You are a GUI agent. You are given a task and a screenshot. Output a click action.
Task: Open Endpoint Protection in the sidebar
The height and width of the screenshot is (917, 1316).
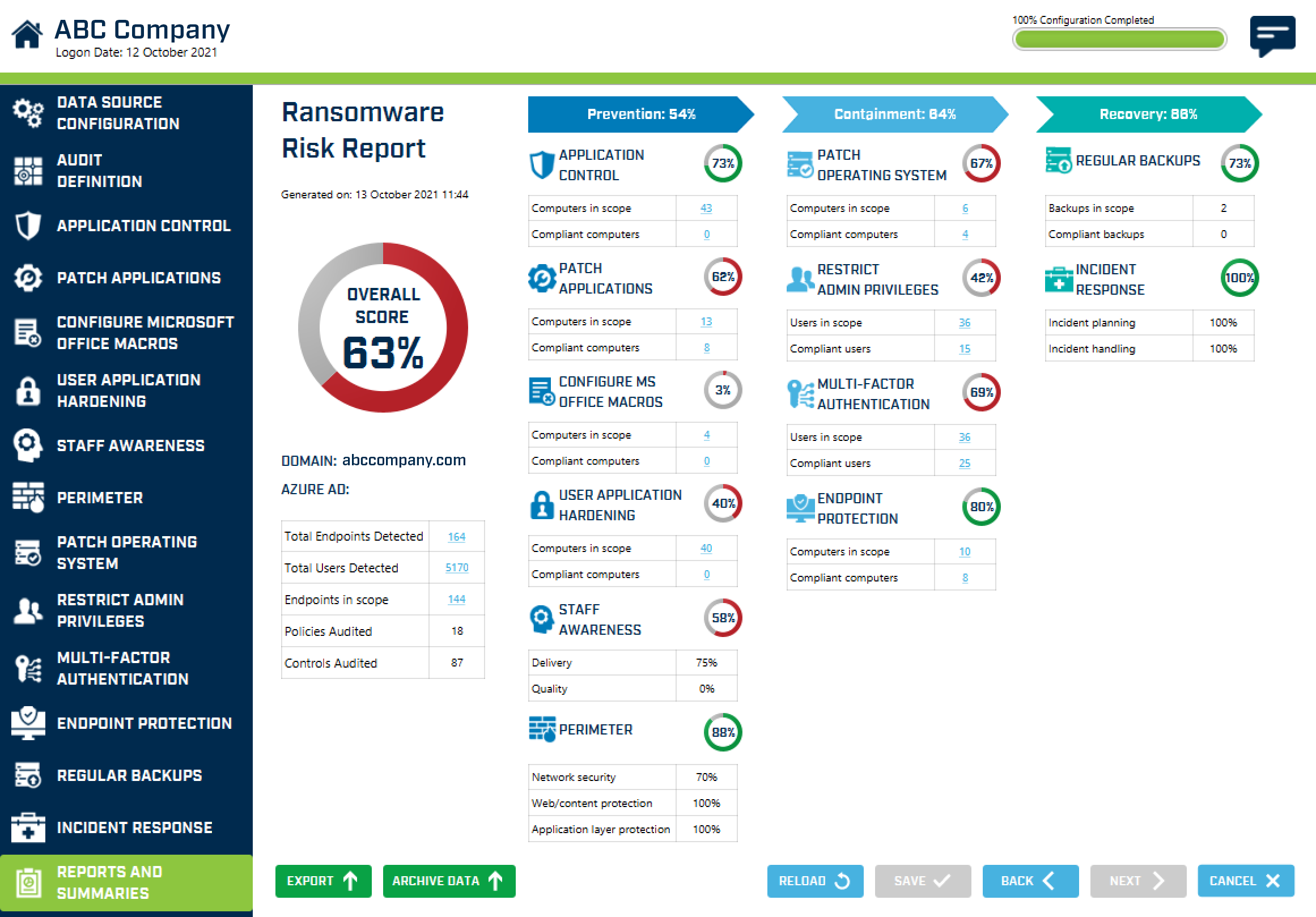coord(28,723)
